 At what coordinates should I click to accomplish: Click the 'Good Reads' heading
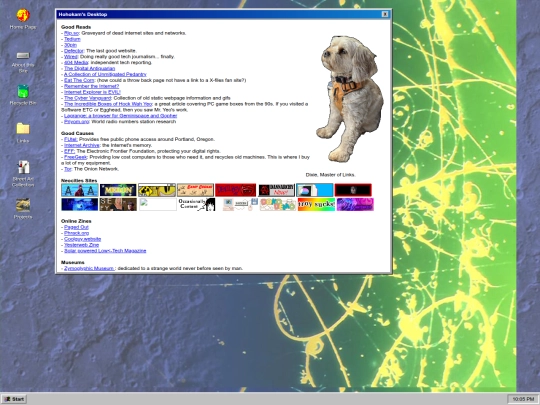point(76,27)
